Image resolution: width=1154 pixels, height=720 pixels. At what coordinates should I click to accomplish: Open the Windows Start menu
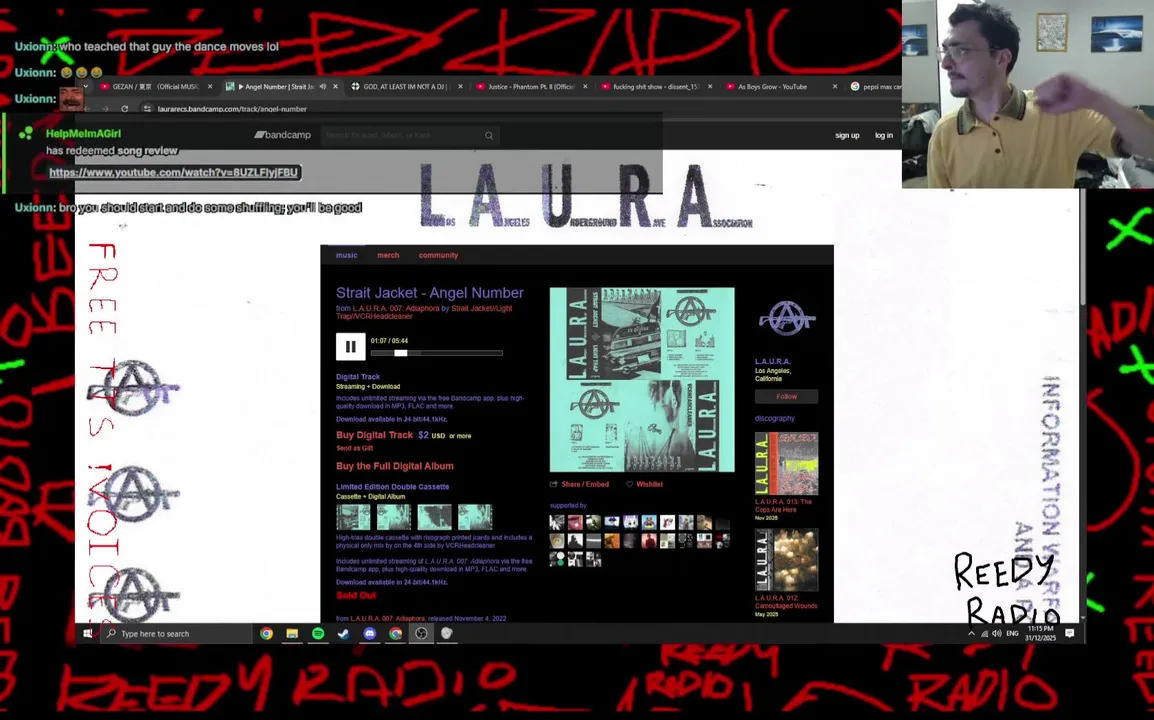[88, 634]
